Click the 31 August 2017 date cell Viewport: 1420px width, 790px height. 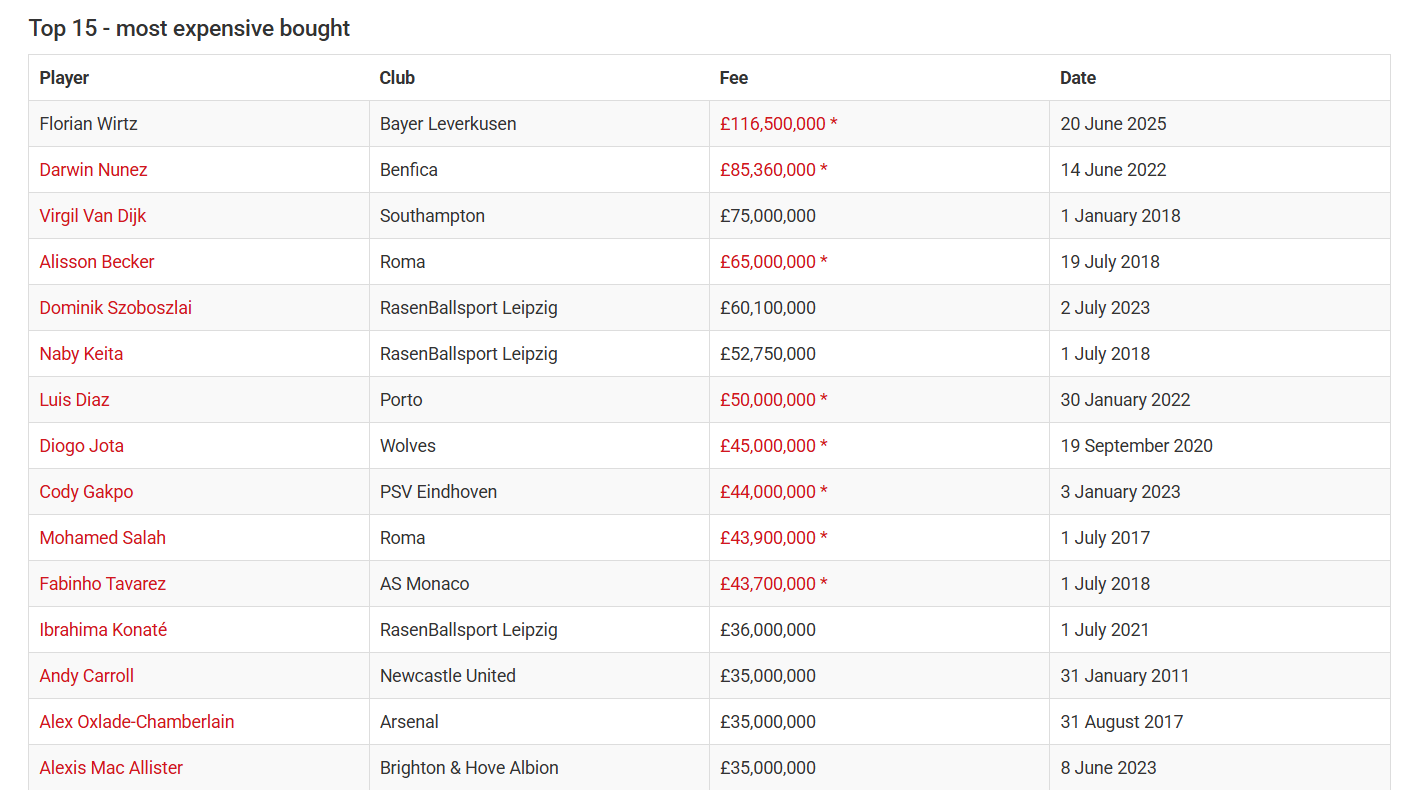click(x=1220, y=722)
